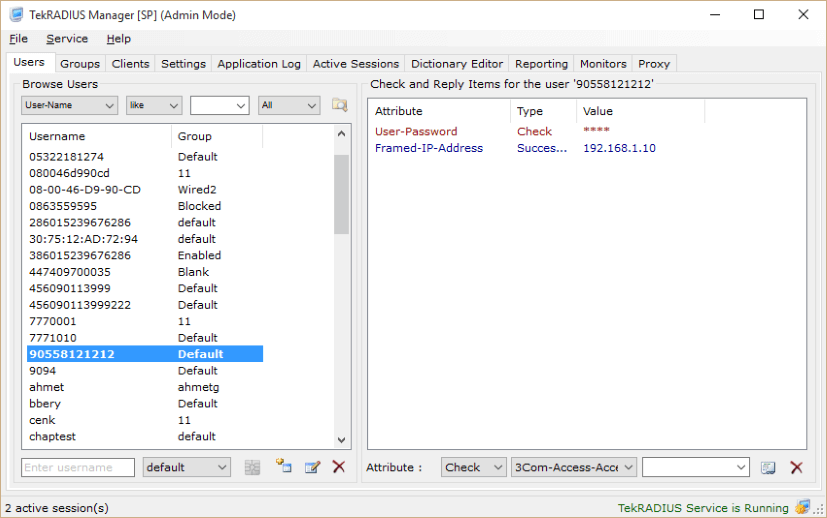
Task: Select user chaptest
Action: pos(145,436)
